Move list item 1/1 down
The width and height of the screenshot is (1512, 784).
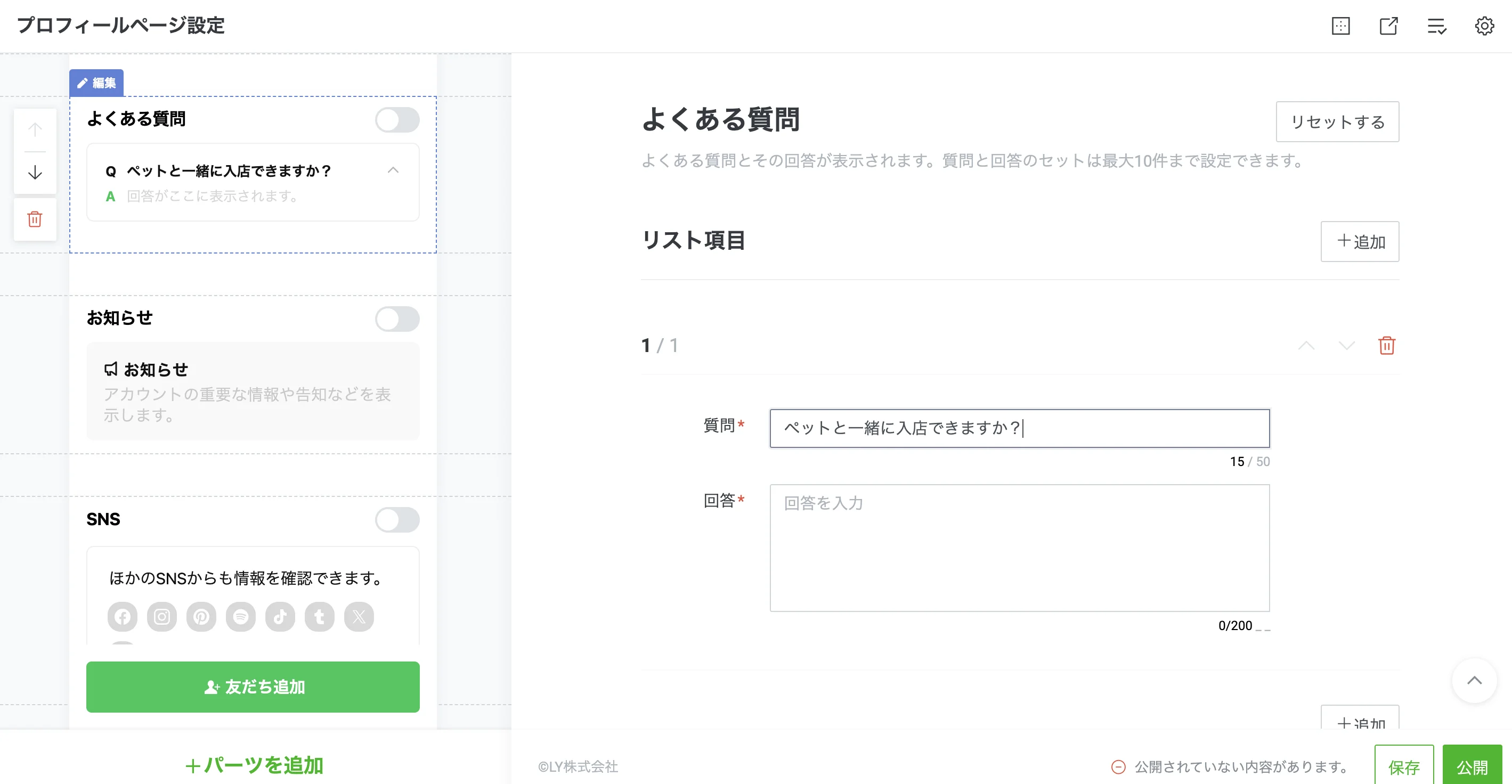pyautogui.click(x=1346, y=345)
